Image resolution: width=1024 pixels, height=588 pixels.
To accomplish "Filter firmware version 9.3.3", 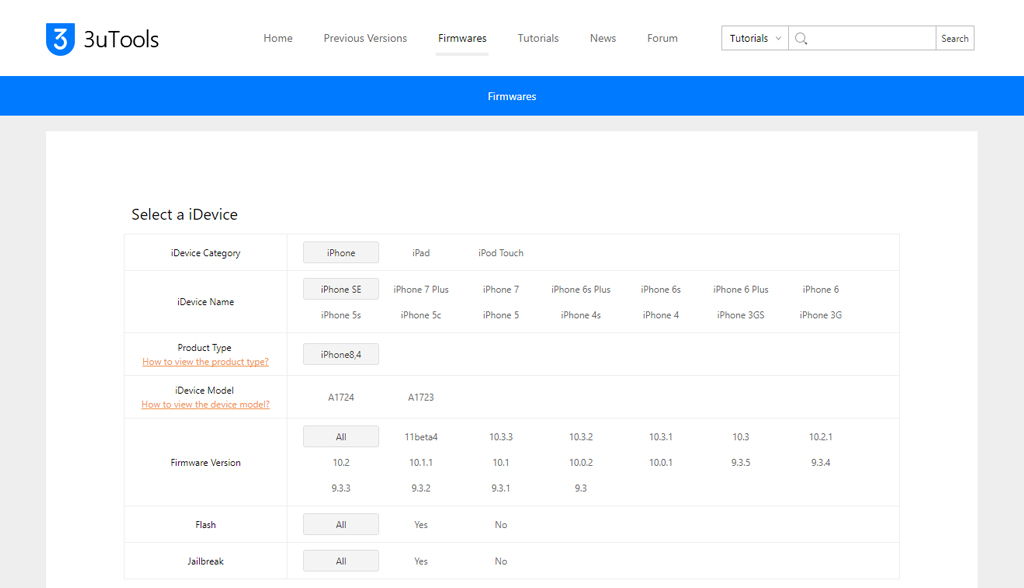I will click(x=341, y=488).
